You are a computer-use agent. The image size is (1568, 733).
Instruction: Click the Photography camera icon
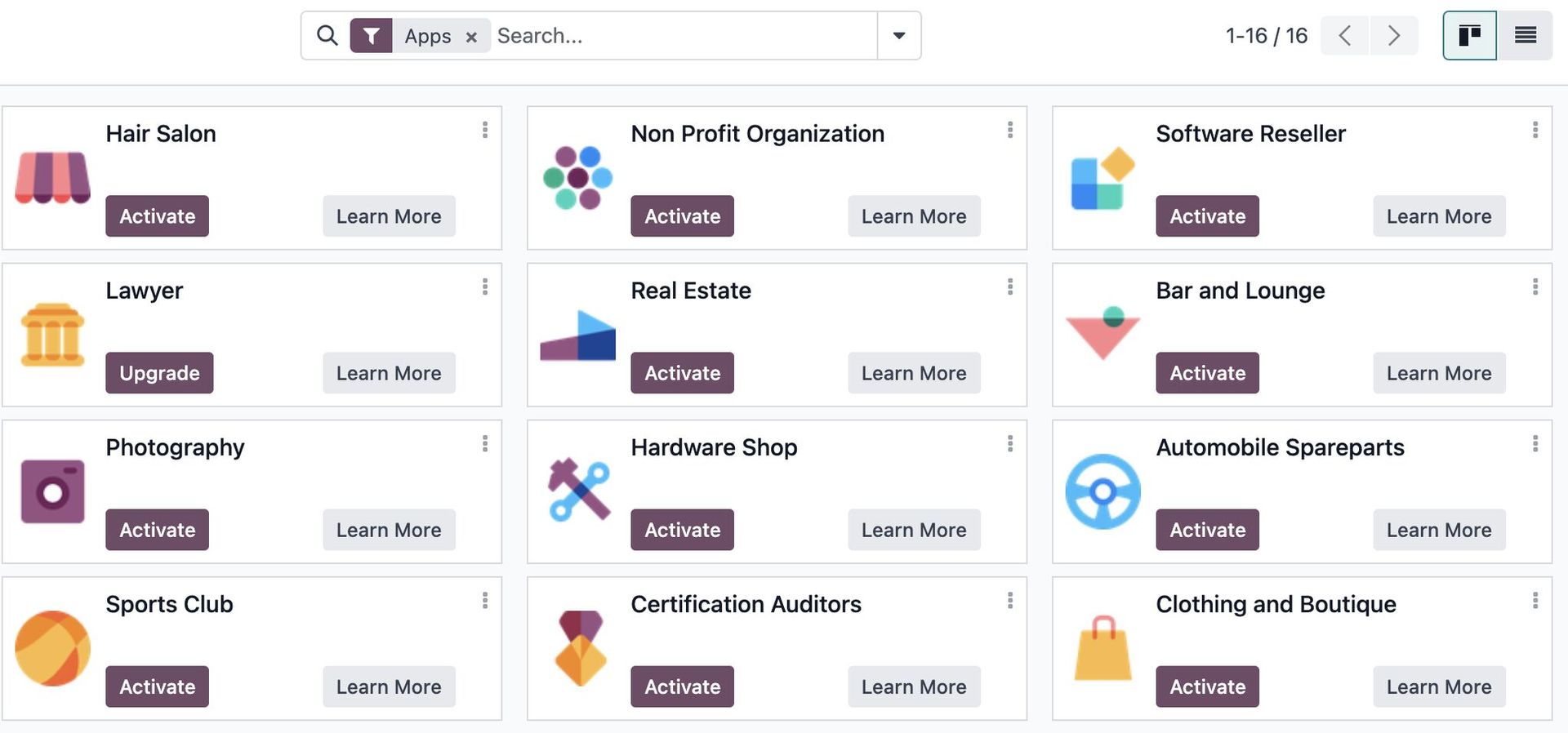pyautogui.click(x=52, y=491)
